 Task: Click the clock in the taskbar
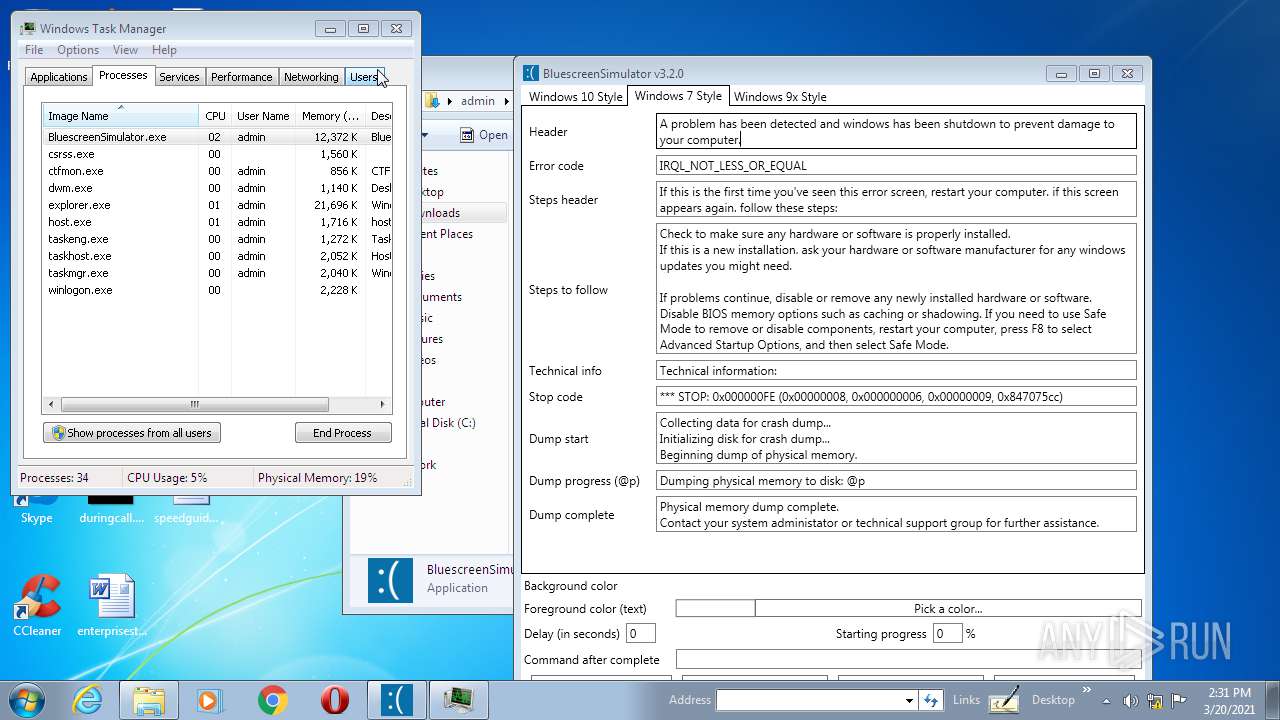click(x=1228, y=700)
